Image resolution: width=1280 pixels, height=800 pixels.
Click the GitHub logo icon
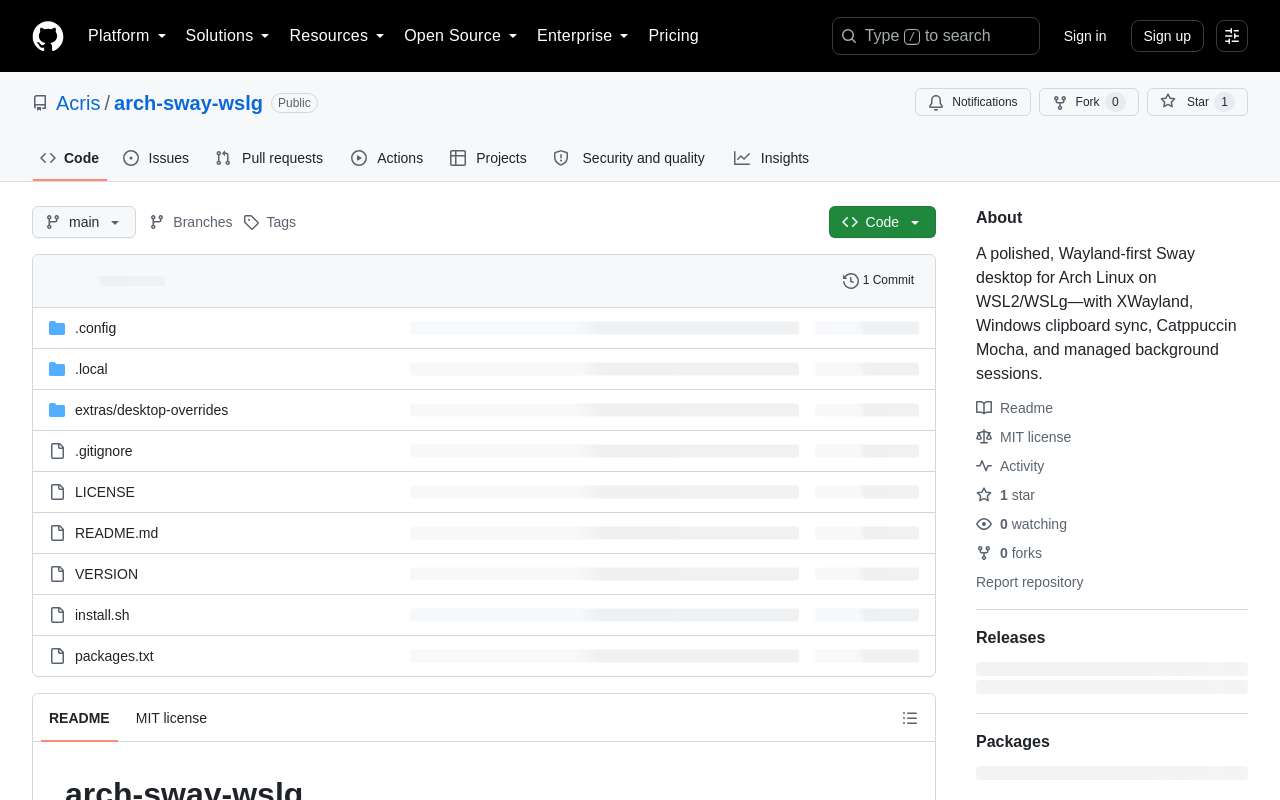48,36
